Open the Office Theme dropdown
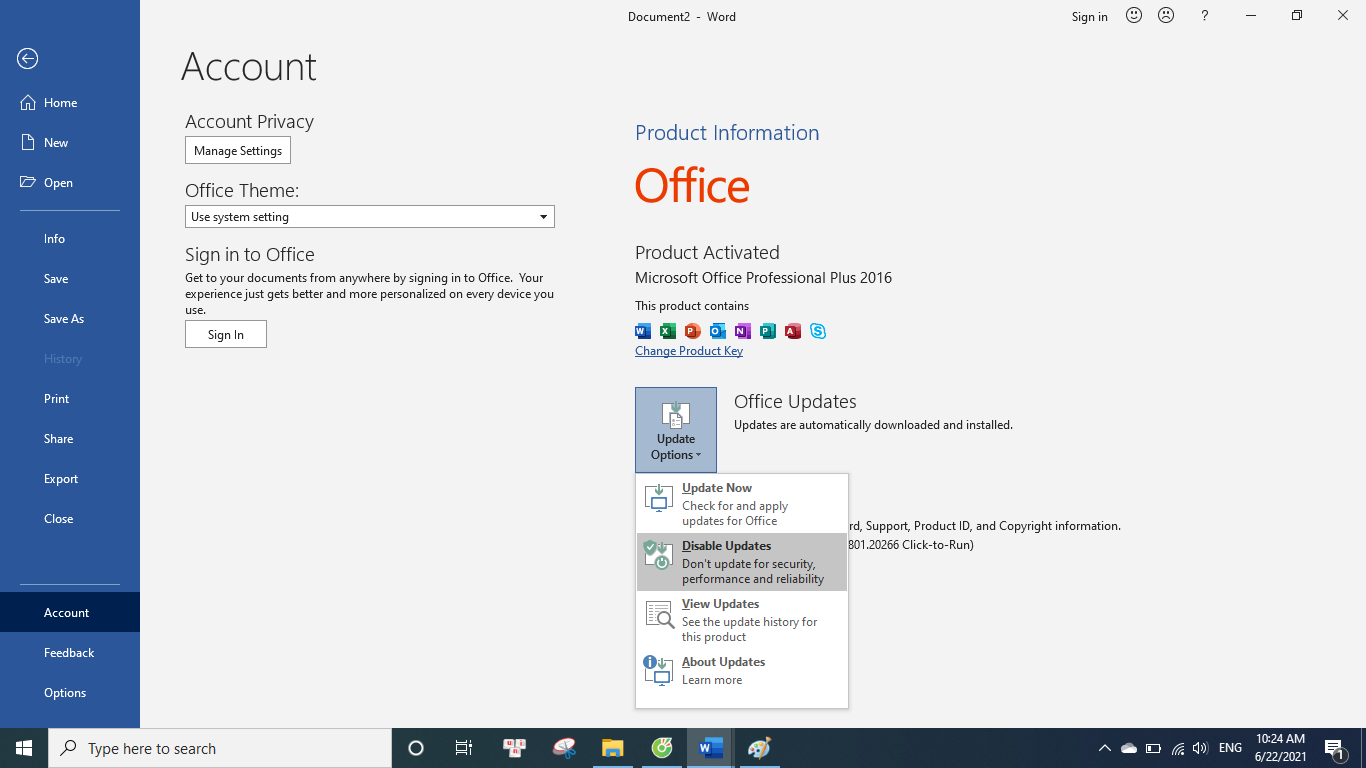 coord(543,216)
